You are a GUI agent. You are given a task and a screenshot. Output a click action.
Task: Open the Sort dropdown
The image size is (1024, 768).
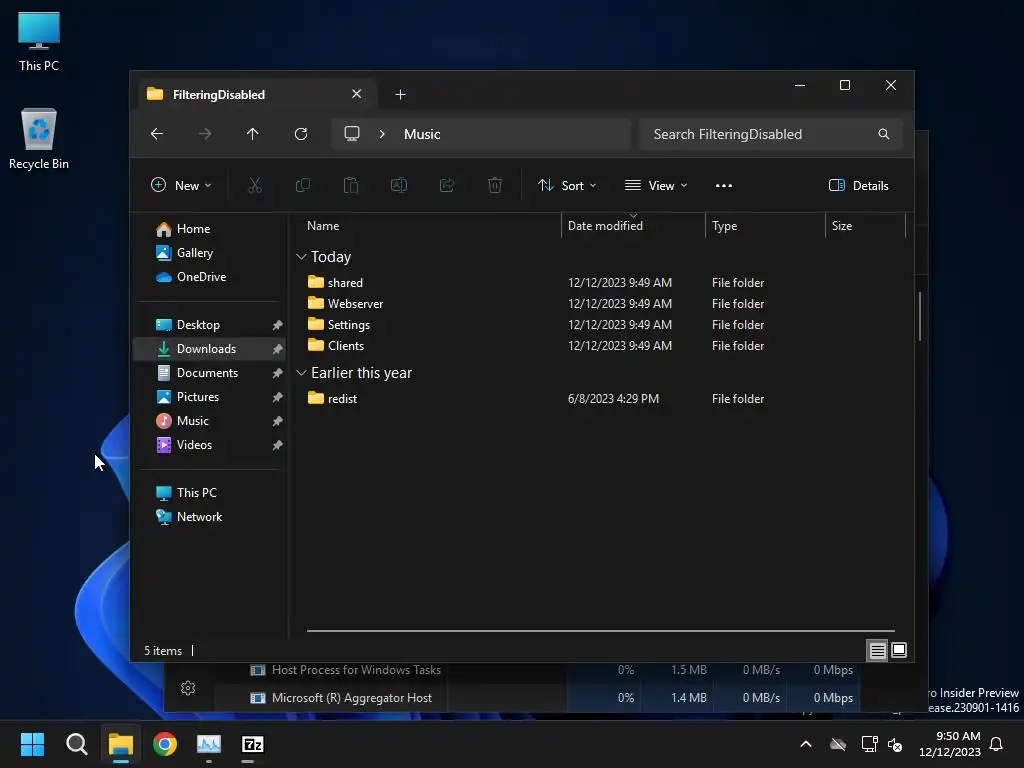[566, 185]
